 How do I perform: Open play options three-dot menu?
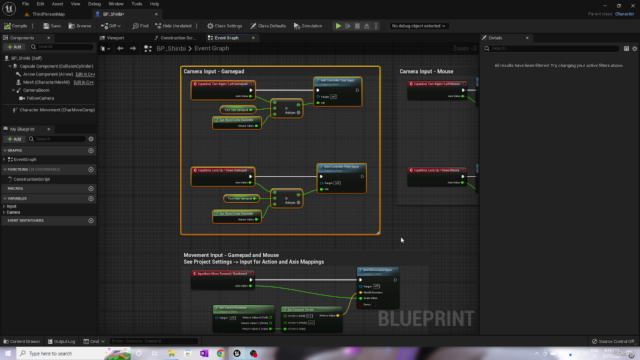point(376,26)
